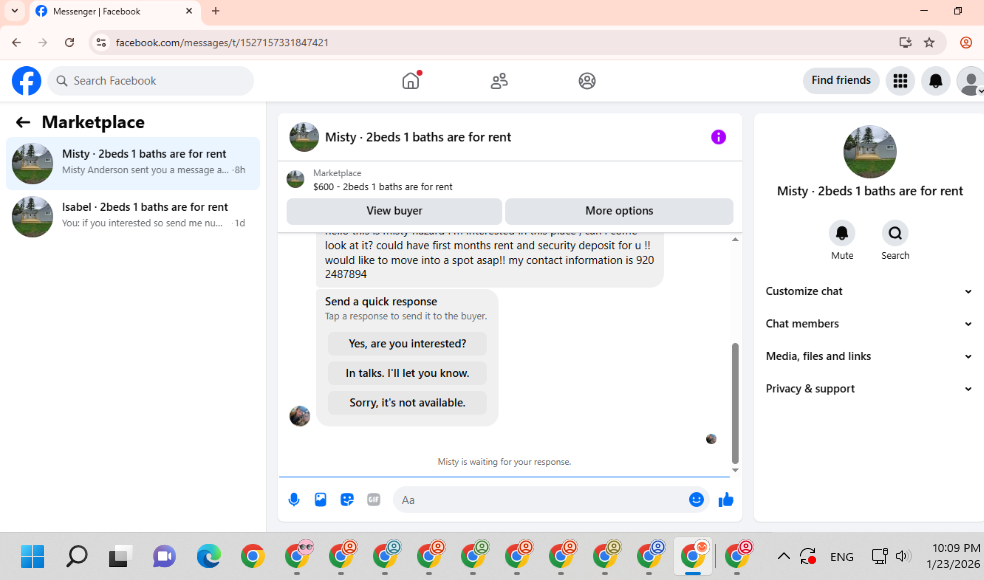Expand Privacy & support section
The width and height of the screenshot is (984, 580).
pos(869,389)
